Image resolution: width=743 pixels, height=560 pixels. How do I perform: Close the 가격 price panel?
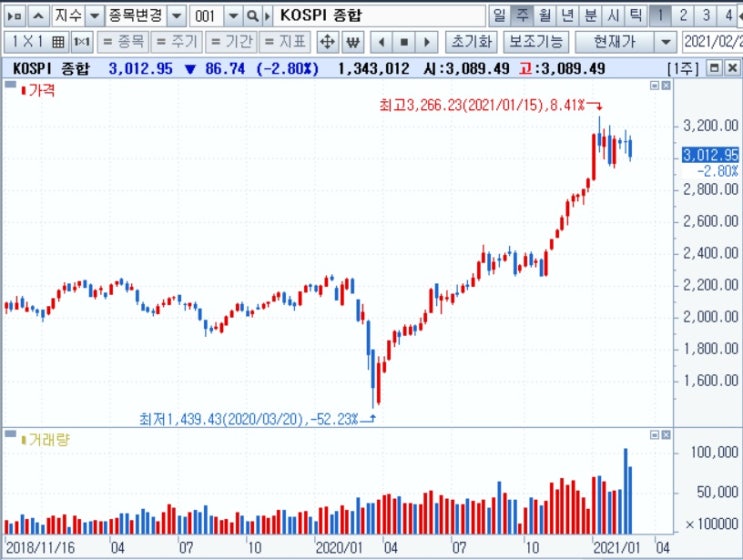pos(666,85)
